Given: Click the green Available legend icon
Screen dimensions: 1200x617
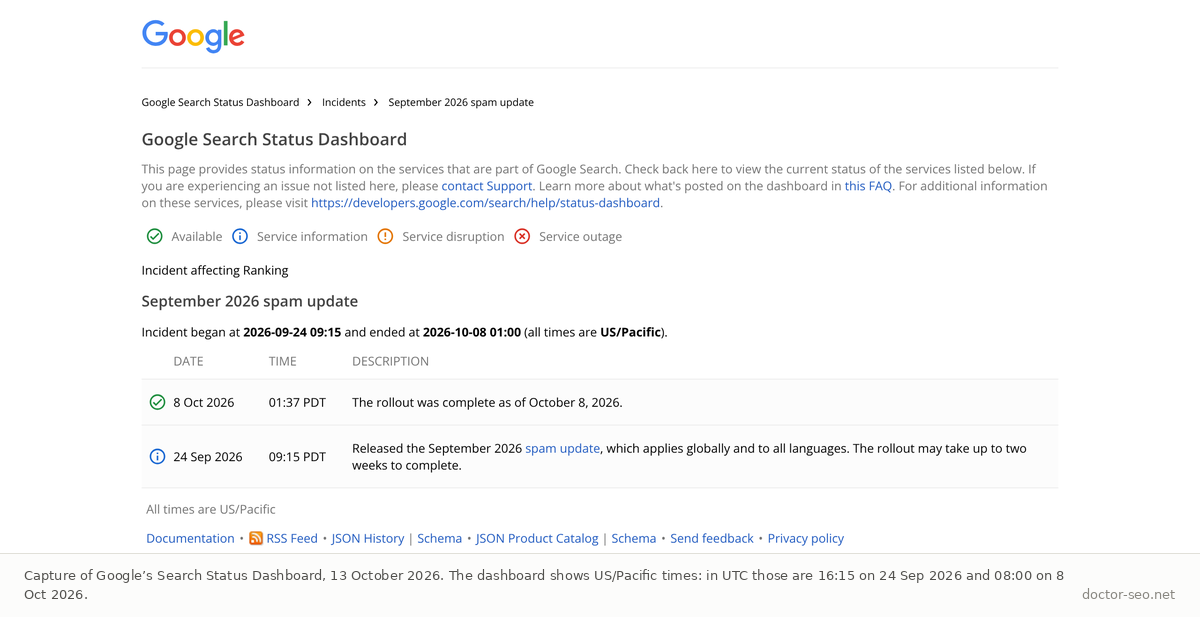Looking at the screenshot, I should tap(155, 236).
